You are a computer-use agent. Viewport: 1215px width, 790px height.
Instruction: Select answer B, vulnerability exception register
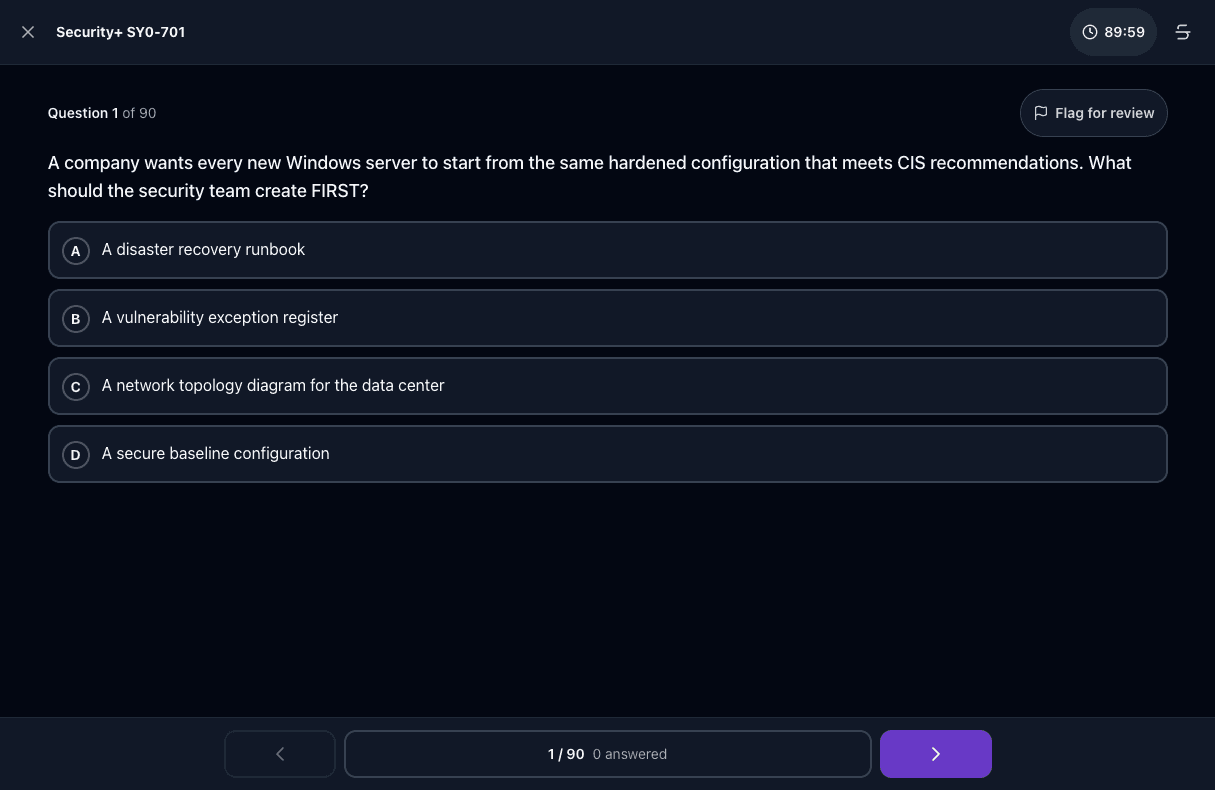coord(608,318)
